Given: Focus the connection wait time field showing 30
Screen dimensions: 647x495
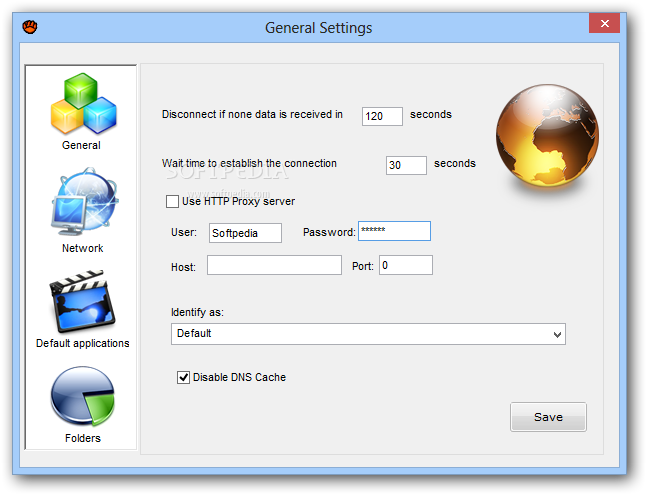Looking at the screenshot, I should coord(406,165).
